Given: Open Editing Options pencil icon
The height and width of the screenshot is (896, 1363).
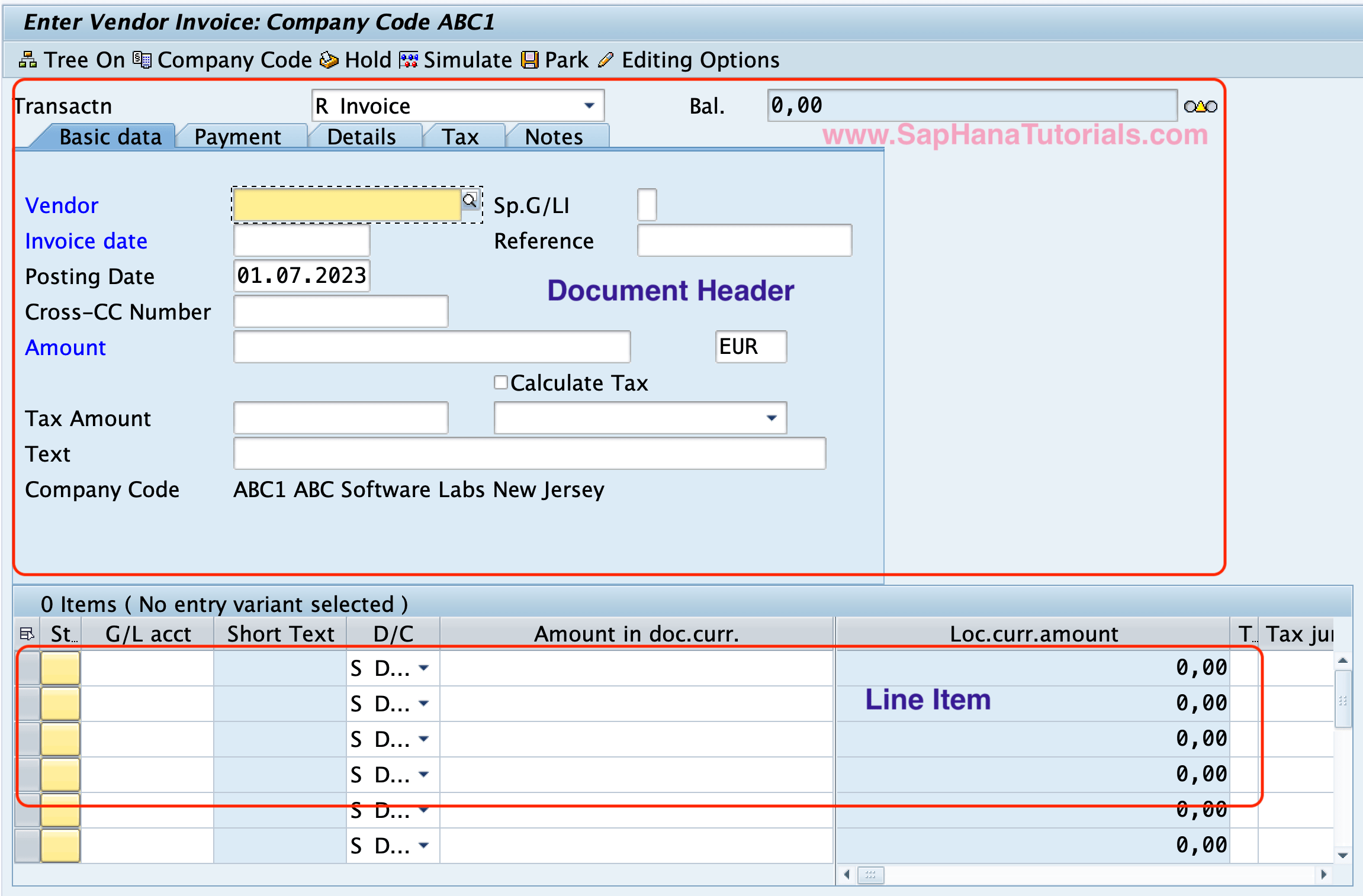Looking at the screenshot, I should [x=605, y=59].
